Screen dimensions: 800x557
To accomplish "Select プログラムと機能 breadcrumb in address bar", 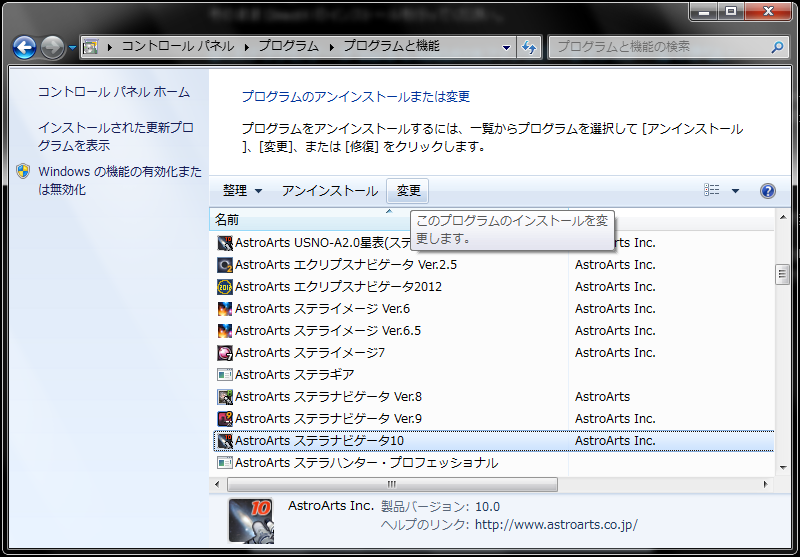I will [391, 46].
